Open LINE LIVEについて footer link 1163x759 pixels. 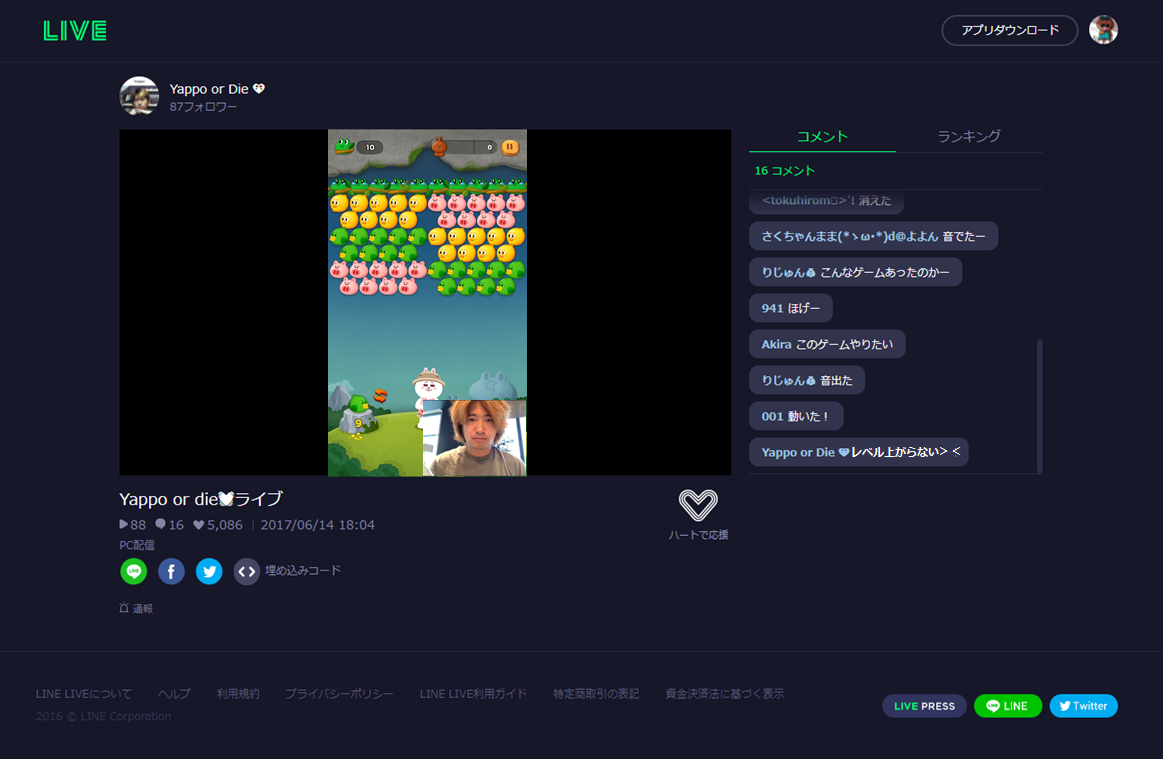pos(83,694)
